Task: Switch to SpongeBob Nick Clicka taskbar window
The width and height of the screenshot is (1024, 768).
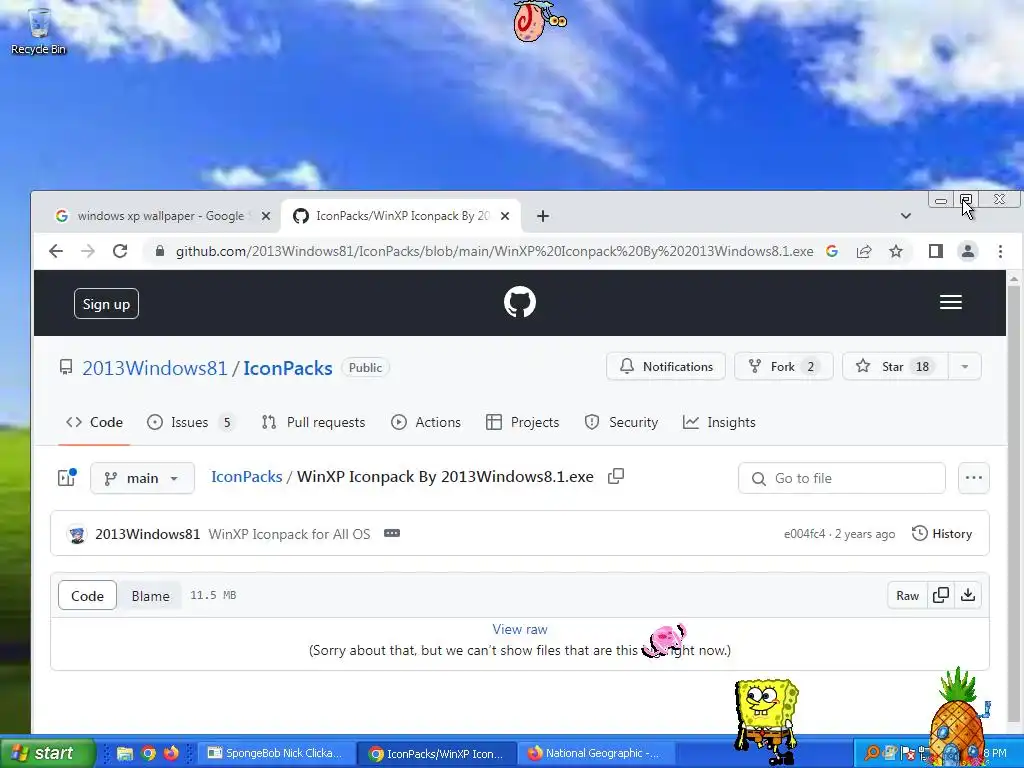Action: pyautogui.click(x=276, y=754)
